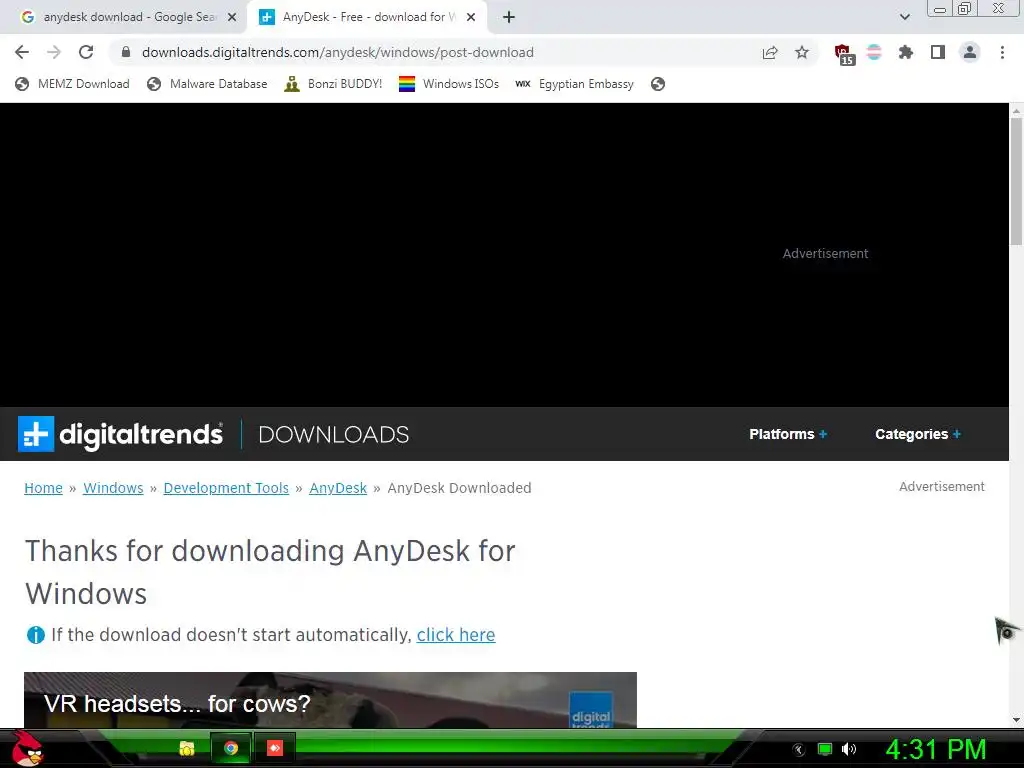Open the red AnyDesk taskbar icon
Viewport: 1024px width, 768px height.
tap(275, 748)
